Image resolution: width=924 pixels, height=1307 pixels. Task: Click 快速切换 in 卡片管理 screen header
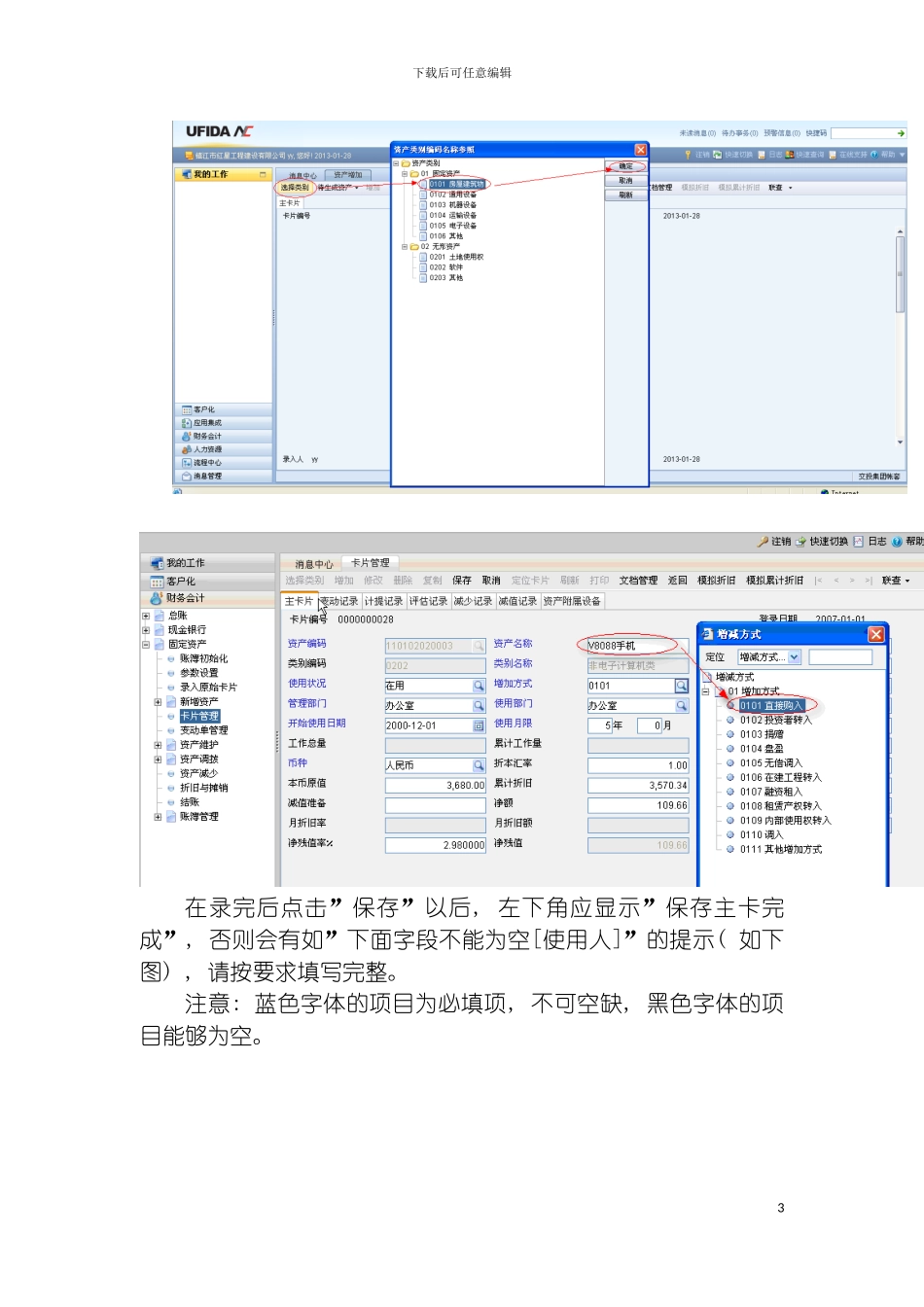(829, 542)
